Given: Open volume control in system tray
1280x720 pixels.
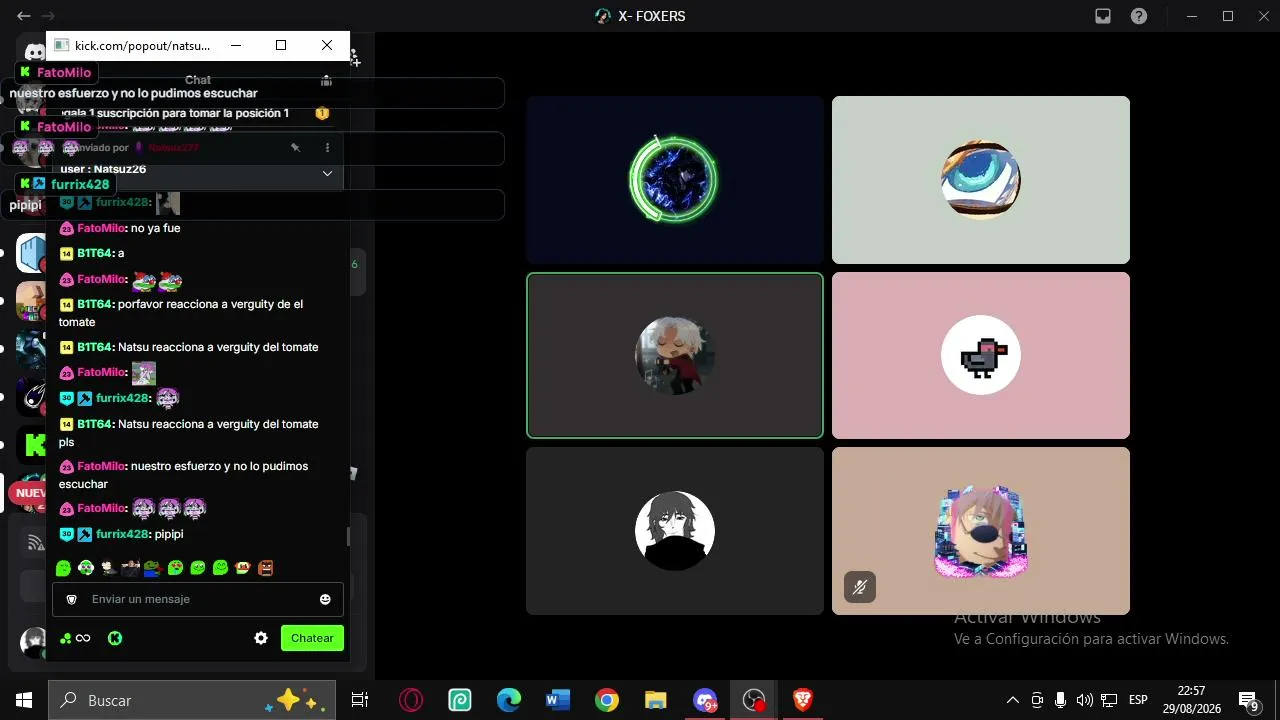Looking at the screenshot, I should click(1085, 700).
